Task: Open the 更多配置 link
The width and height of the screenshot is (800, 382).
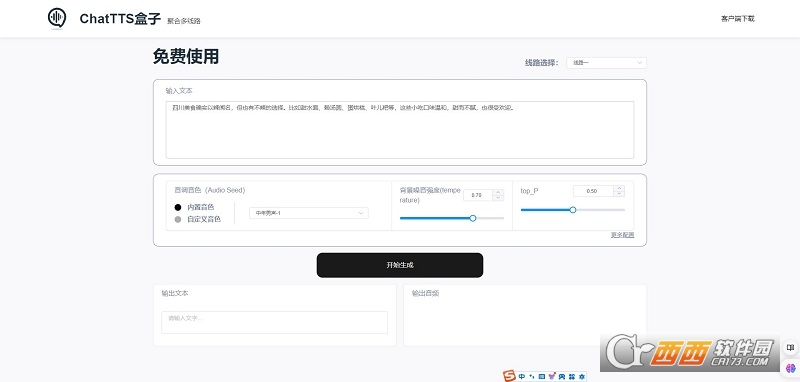Action: click(x=622, y=235)
